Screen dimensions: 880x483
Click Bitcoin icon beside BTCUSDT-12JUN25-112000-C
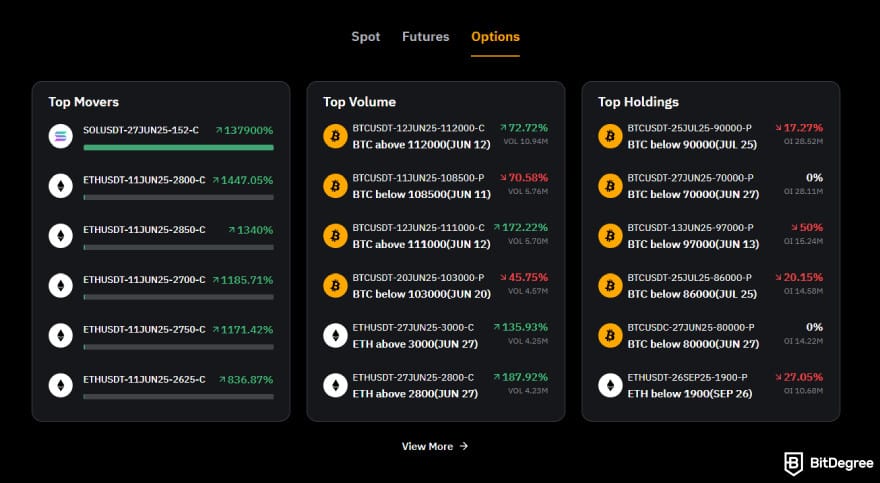click(x=335, y=136)
